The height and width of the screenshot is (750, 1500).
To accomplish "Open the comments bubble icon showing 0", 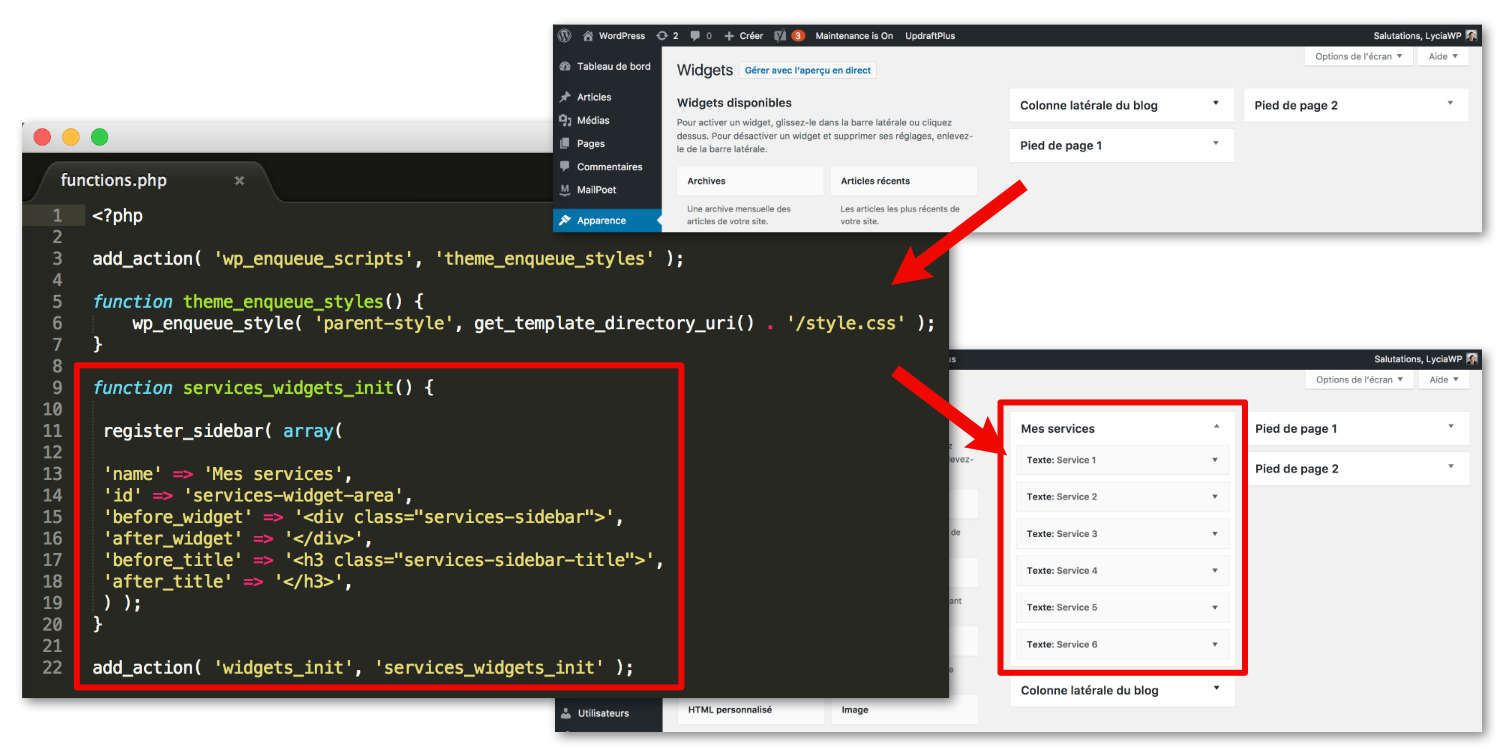I will [x=701, y=36].
